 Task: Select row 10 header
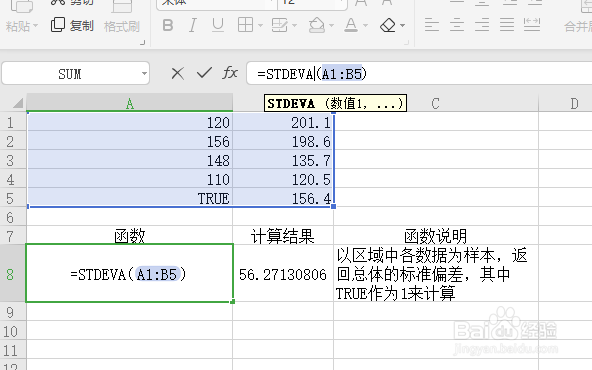tap(13, 331)
